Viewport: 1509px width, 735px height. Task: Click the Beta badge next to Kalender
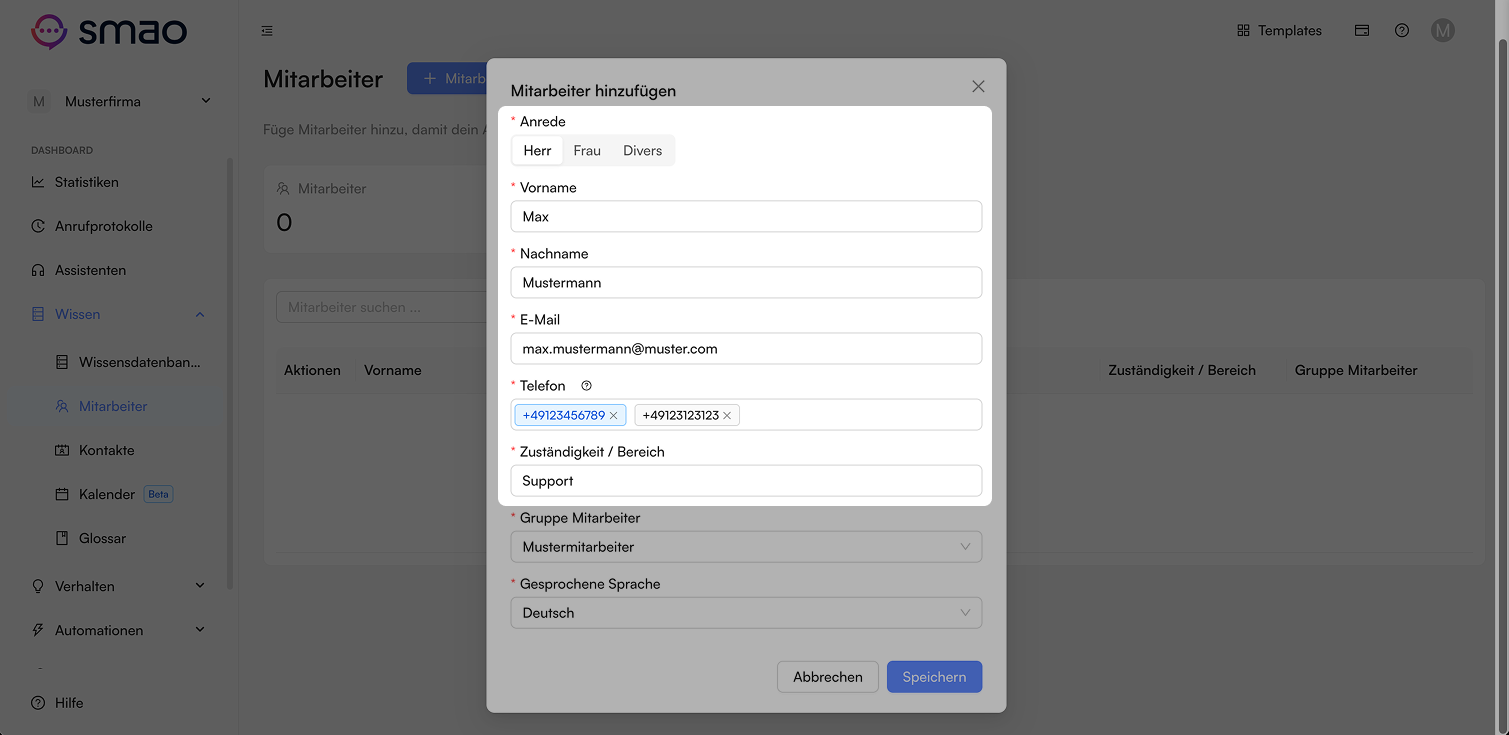(158, 494)
